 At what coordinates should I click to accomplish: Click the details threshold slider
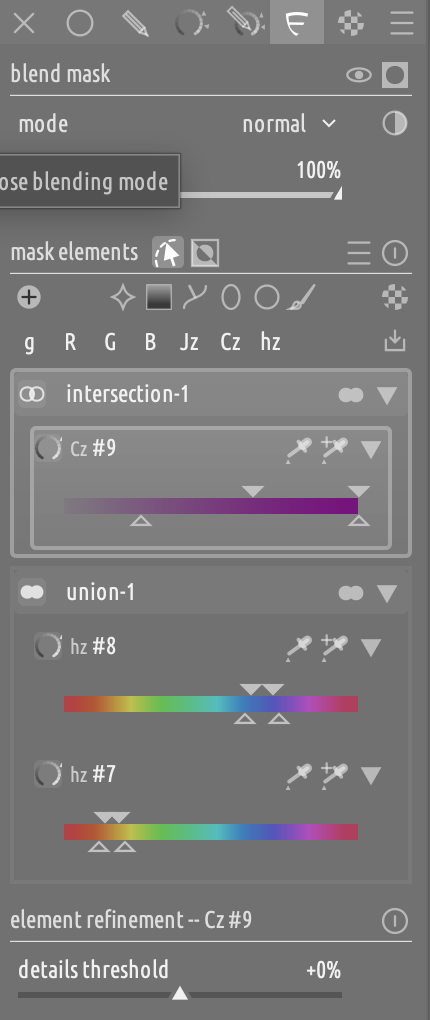(x=180, y=982)
